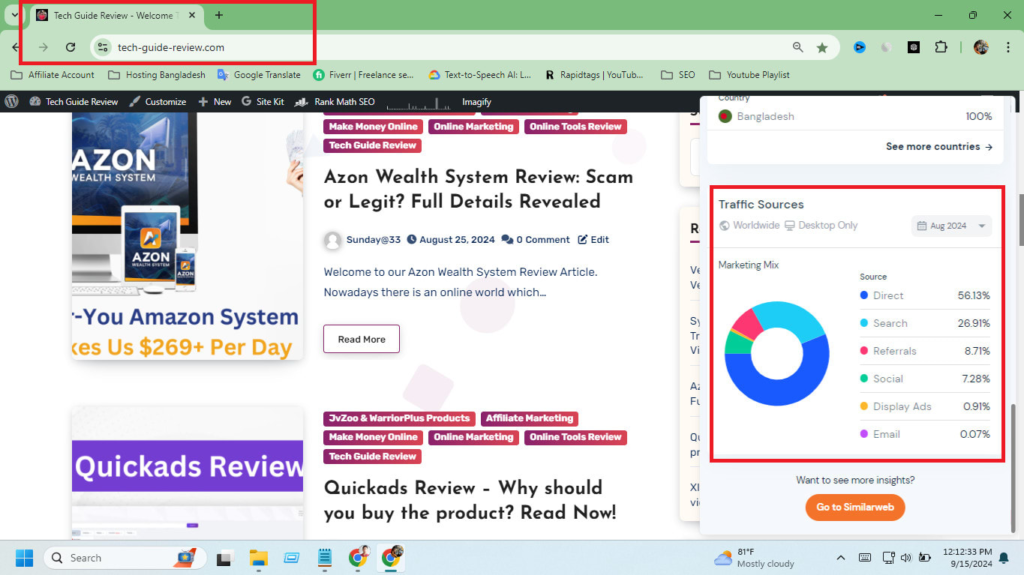The image size is (1024, 575).
Task: Click Read More for Azon Wealth review
Action: coord(361,339)
